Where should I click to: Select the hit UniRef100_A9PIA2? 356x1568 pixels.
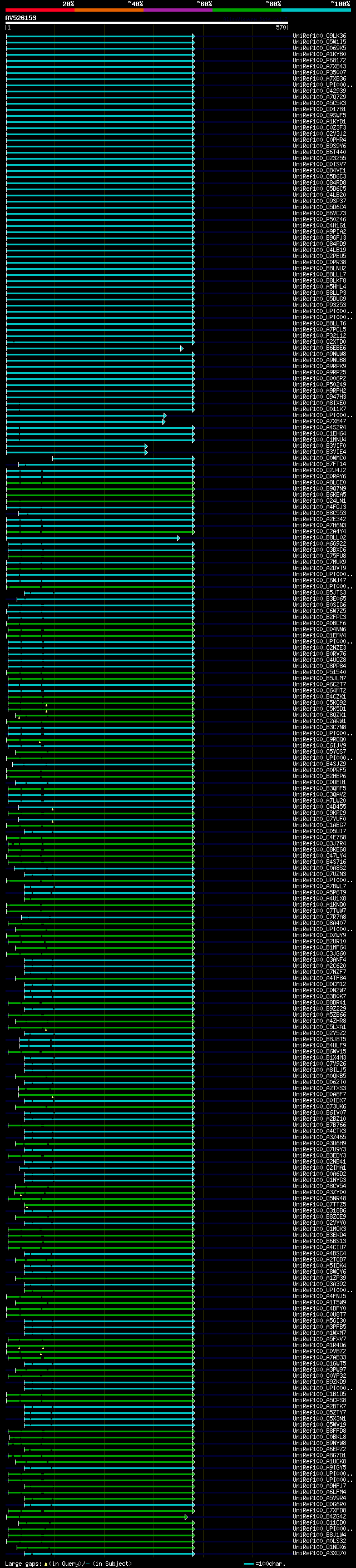click(319, 231)
